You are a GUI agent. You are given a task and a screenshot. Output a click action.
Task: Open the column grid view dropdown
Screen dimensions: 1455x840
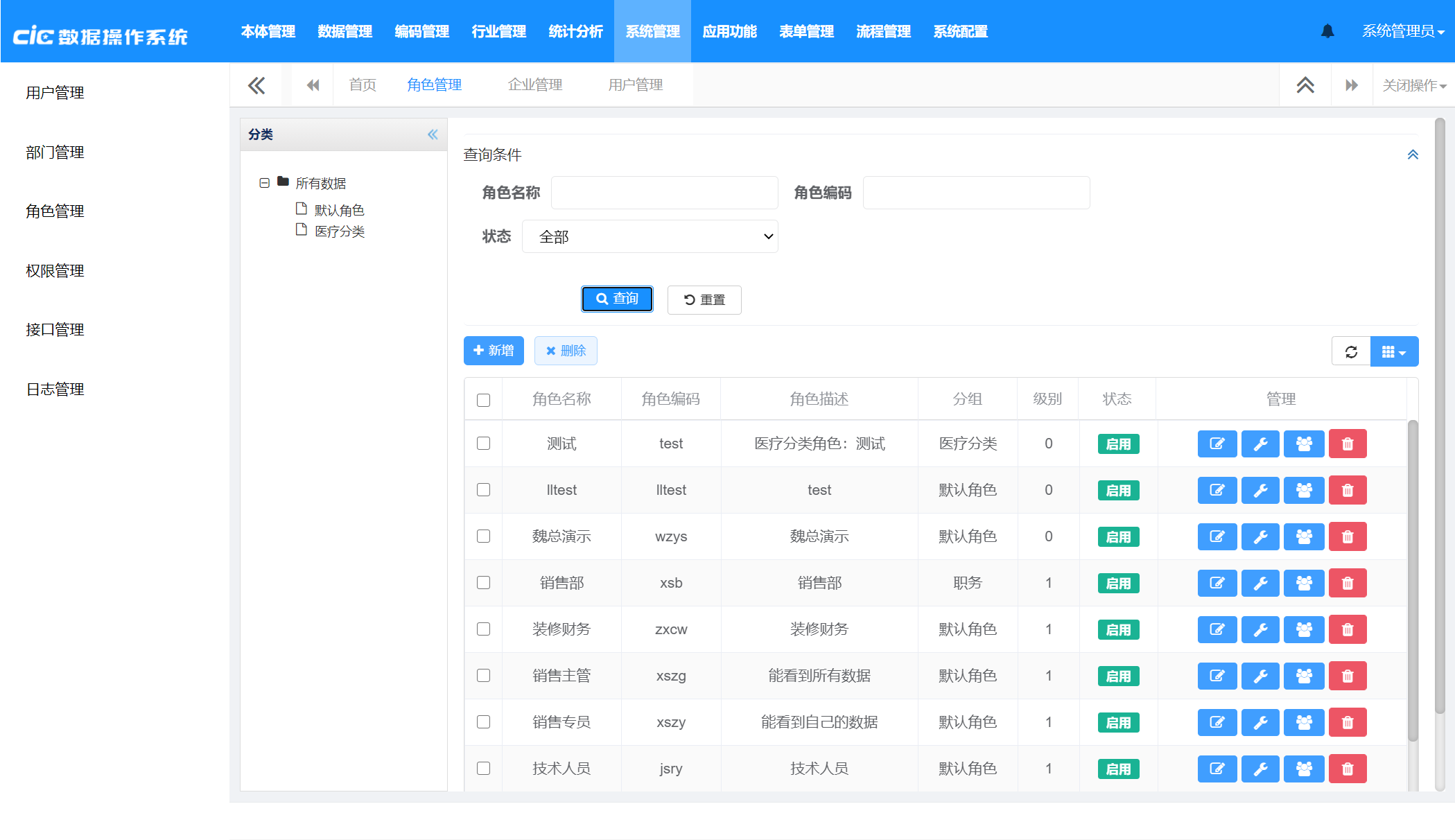(1394, 351)
